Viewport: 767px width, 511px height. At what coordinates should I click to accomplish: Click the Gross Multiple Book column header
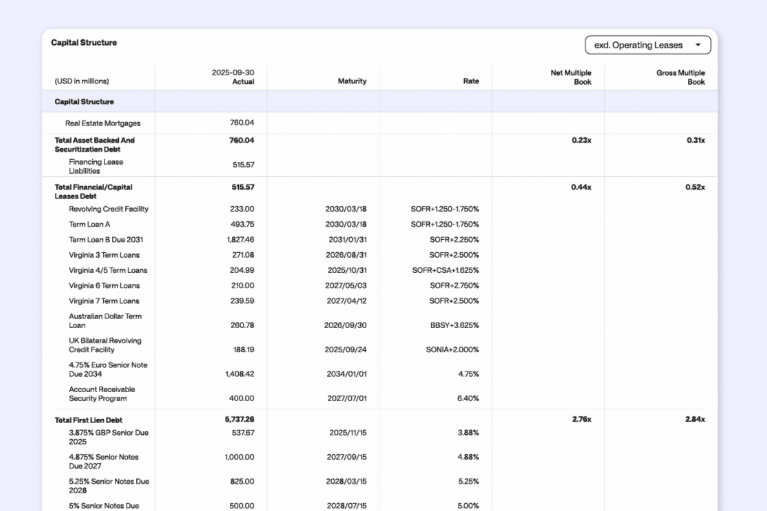click(680, 77)
